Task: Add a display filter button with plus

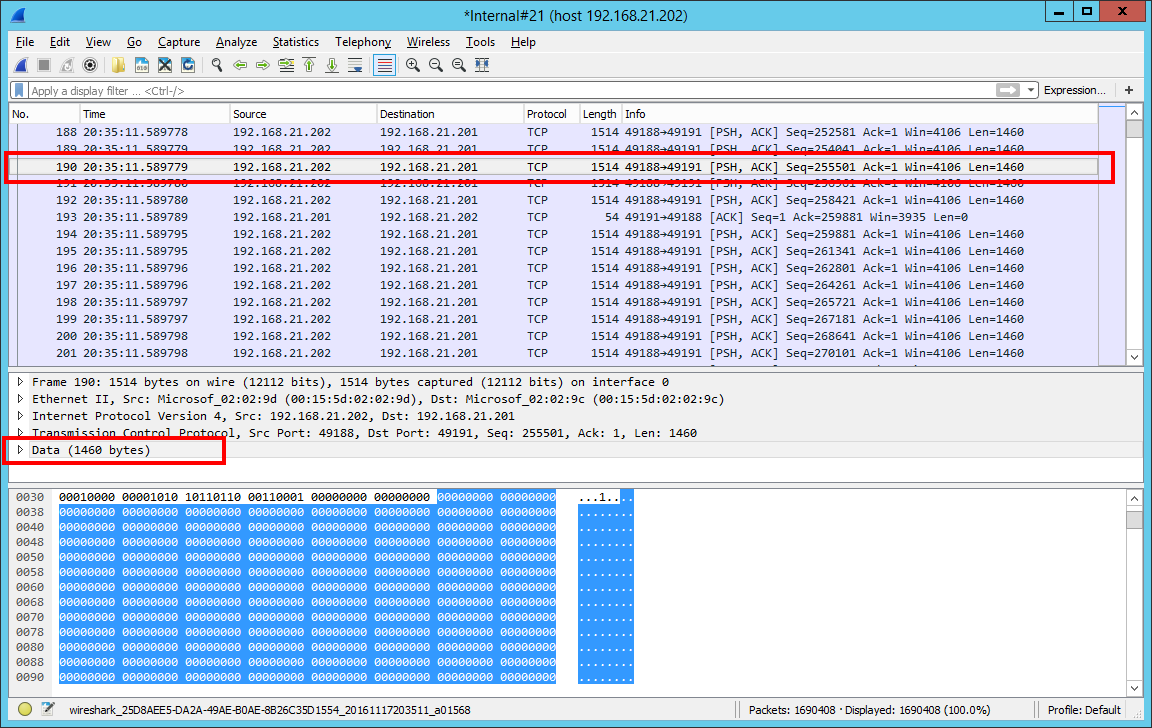Action: tap(1129, 90)
